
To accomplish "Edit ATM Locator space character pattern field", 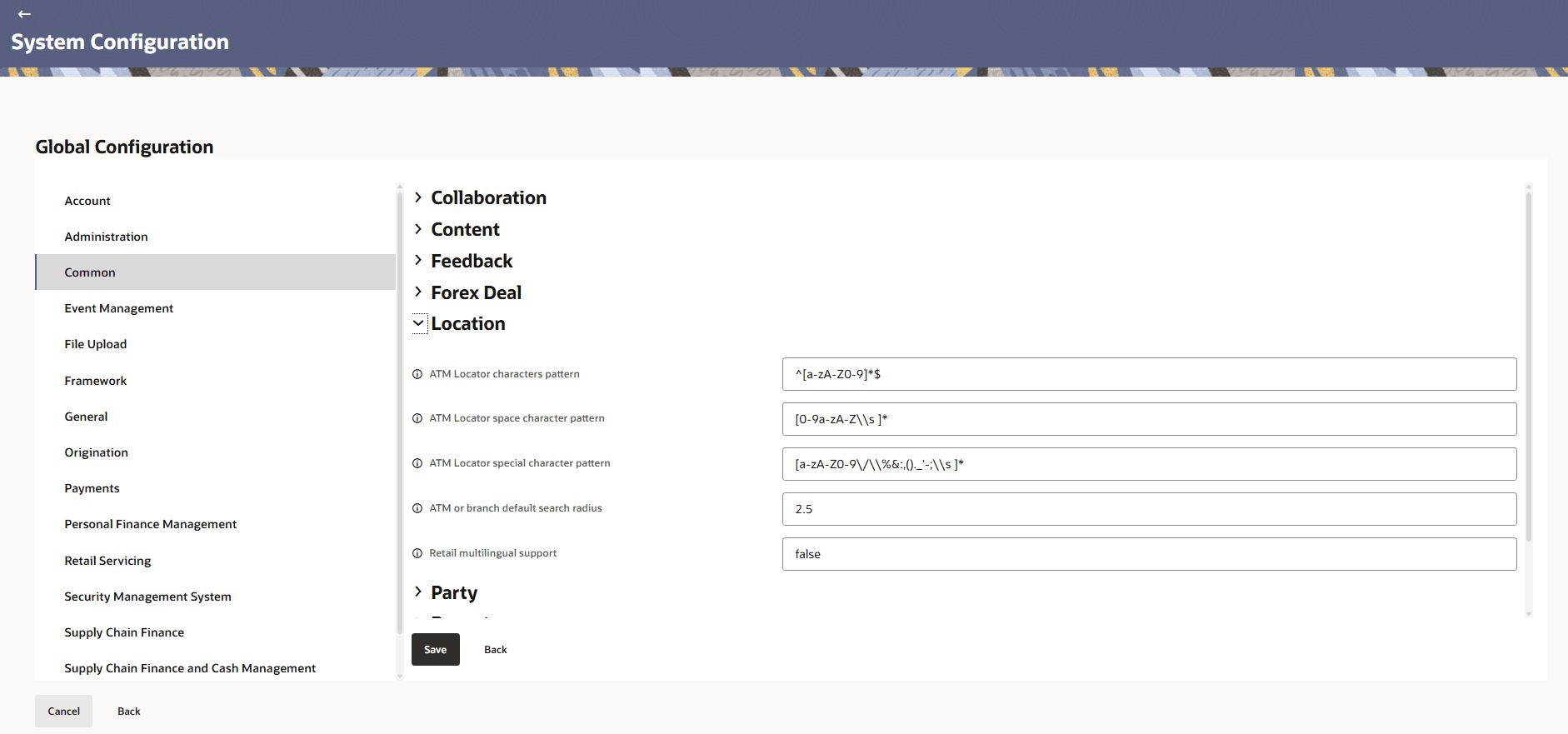I will click(x=1149, y=419).
